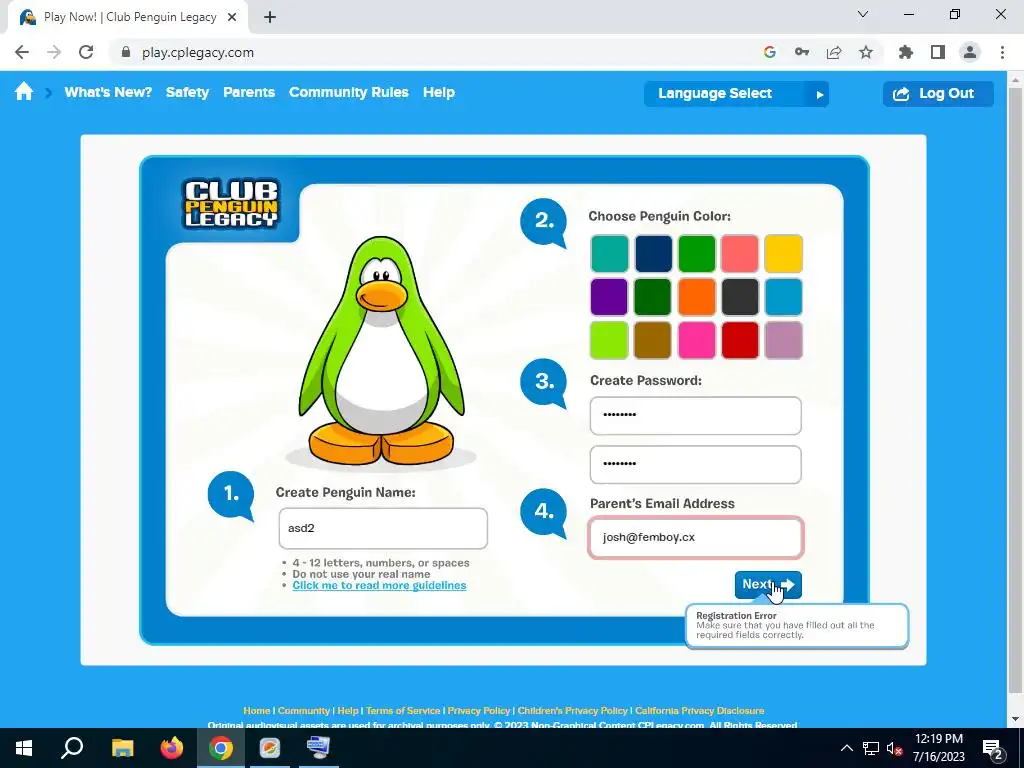
Task: Select the yellow penguin color
Action: point(784,253)
